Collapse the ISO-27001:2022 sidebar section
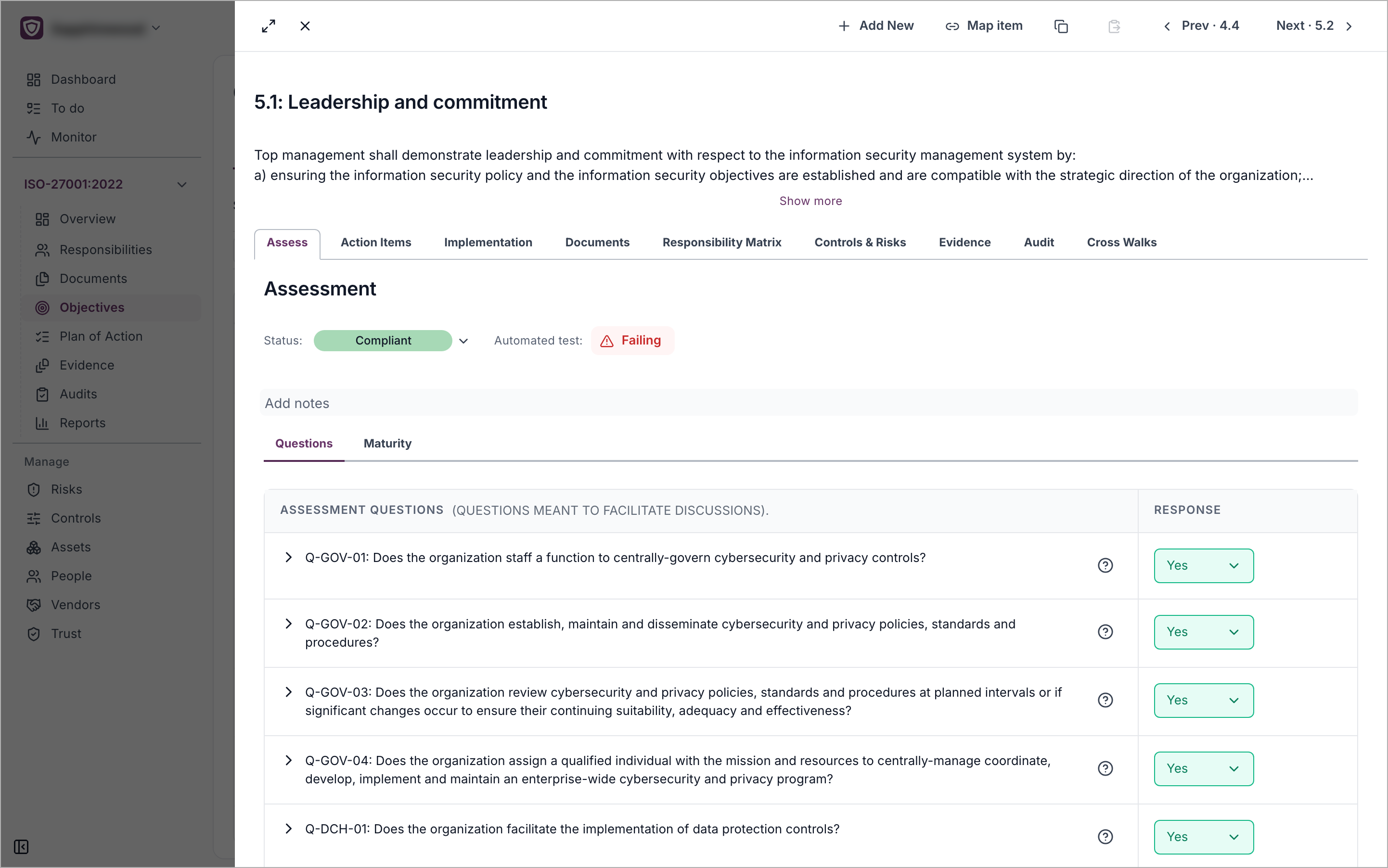 coord(182,184)
